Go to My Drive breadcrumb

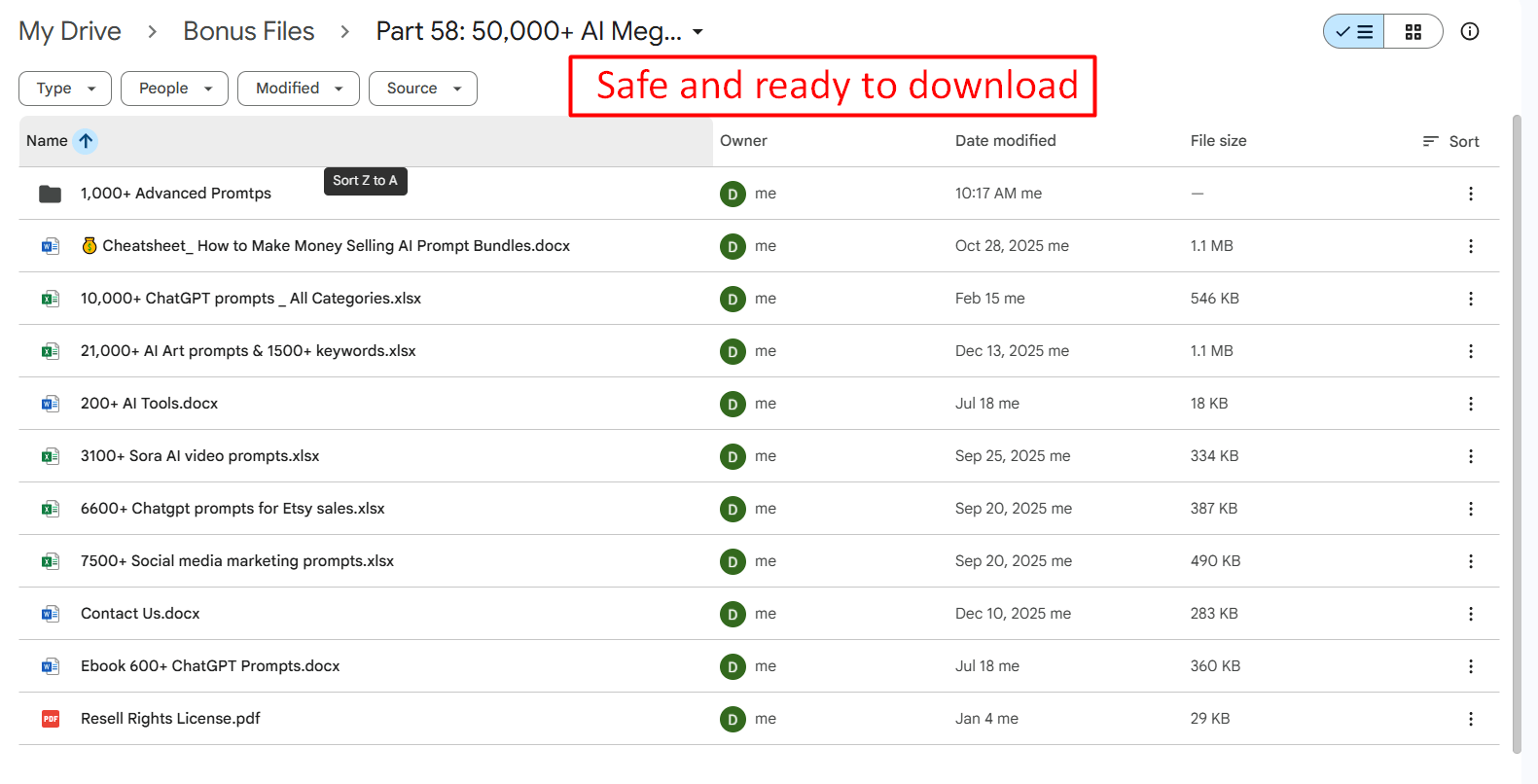tap(70, 31)
